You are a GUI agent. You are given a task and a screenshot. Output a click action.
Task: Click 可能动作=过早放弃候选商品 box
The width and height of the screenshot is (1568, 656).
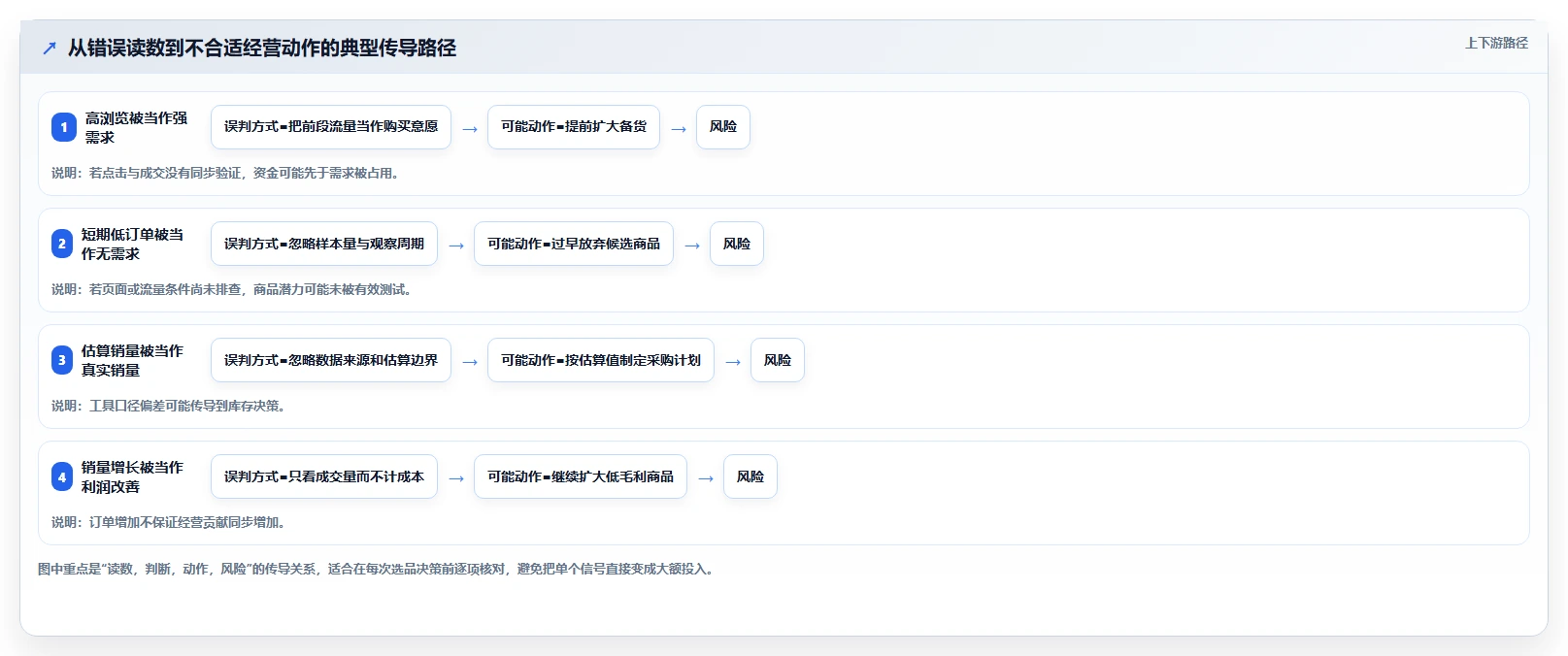click(574, 244)
